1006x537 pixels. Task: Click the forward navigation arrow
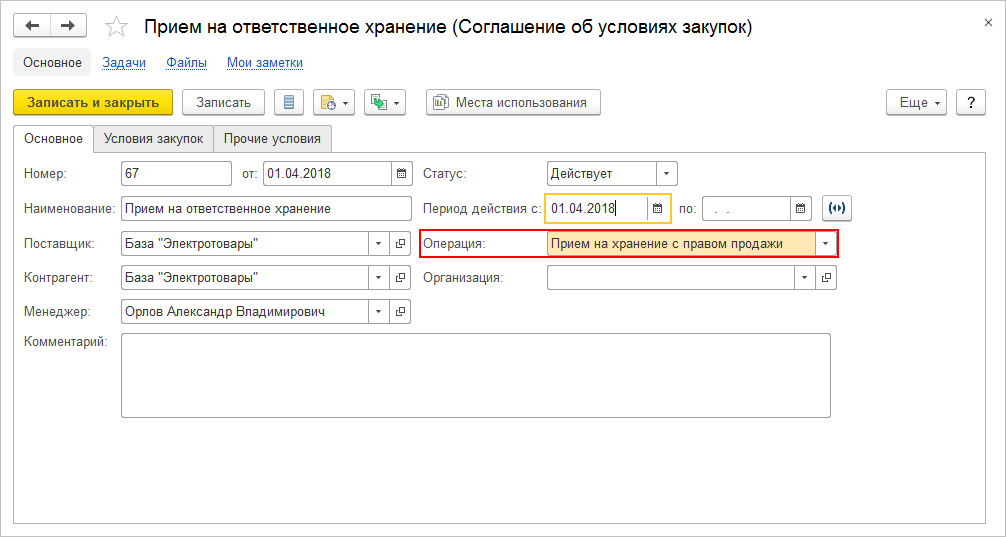coord(67,26)
